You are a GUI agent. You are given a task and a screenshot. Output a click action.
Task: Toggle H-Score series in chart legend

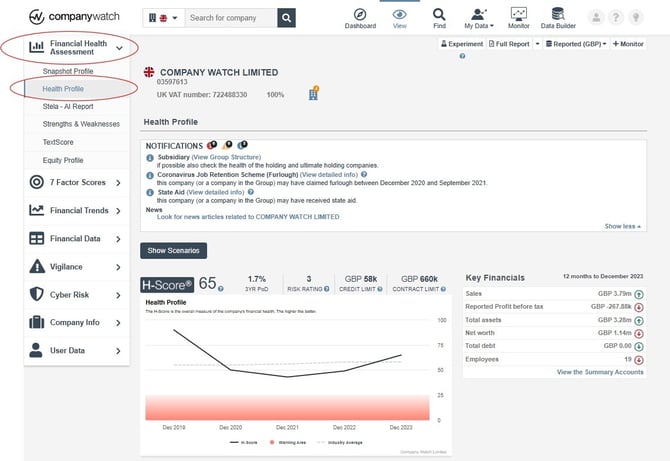244,443
